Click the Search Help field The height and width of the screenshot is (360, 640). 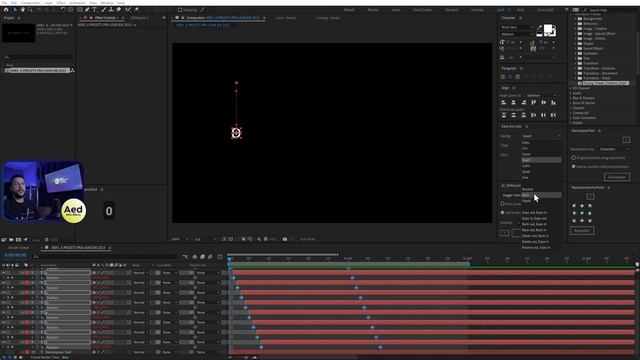pos(608,10)
